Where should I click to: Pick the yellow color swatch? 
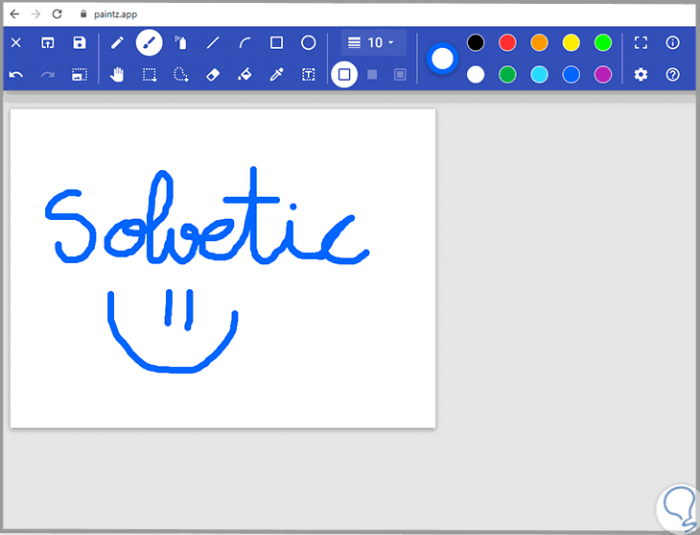[571, 43]
